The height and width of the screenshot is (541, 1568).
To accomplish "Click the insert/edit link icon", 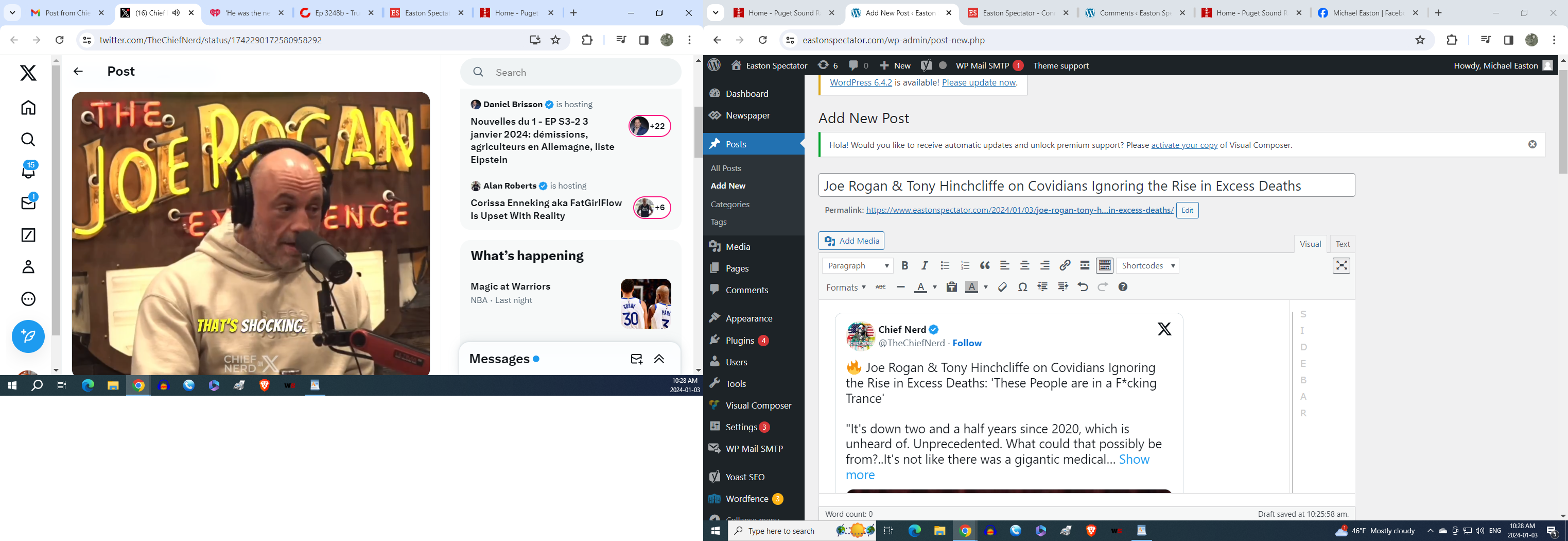I will [1065, 266].
